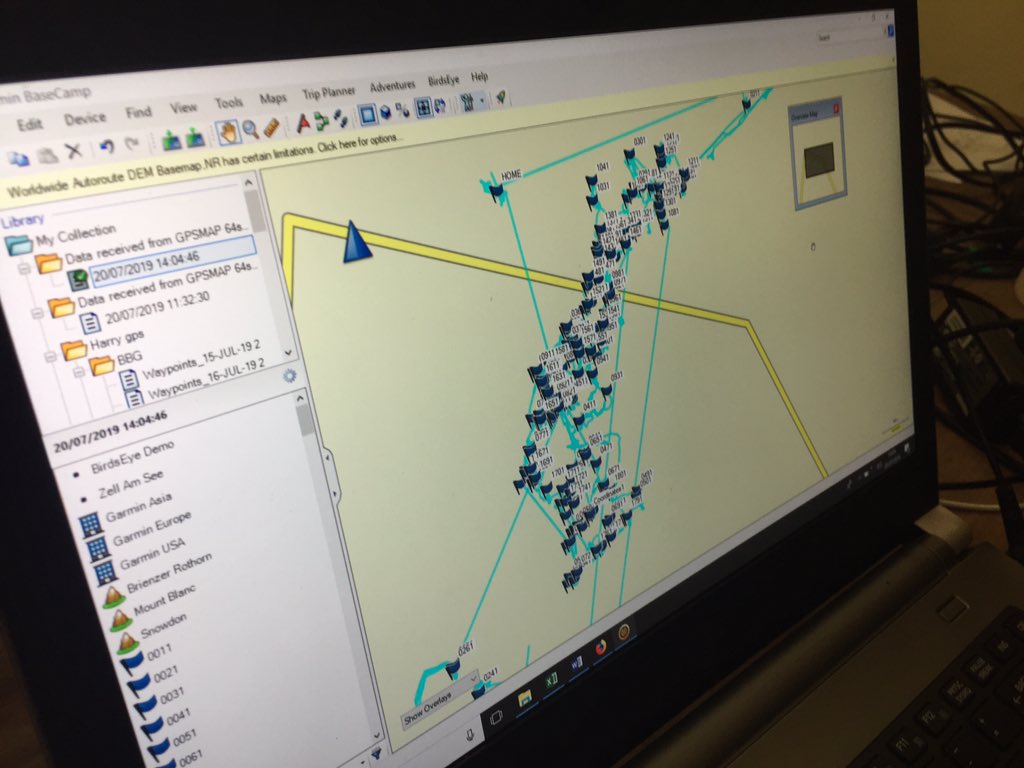The width and height of the screenshot is (1024, 768).
Task: Open the Tools menu
Action: pos(229,103)
